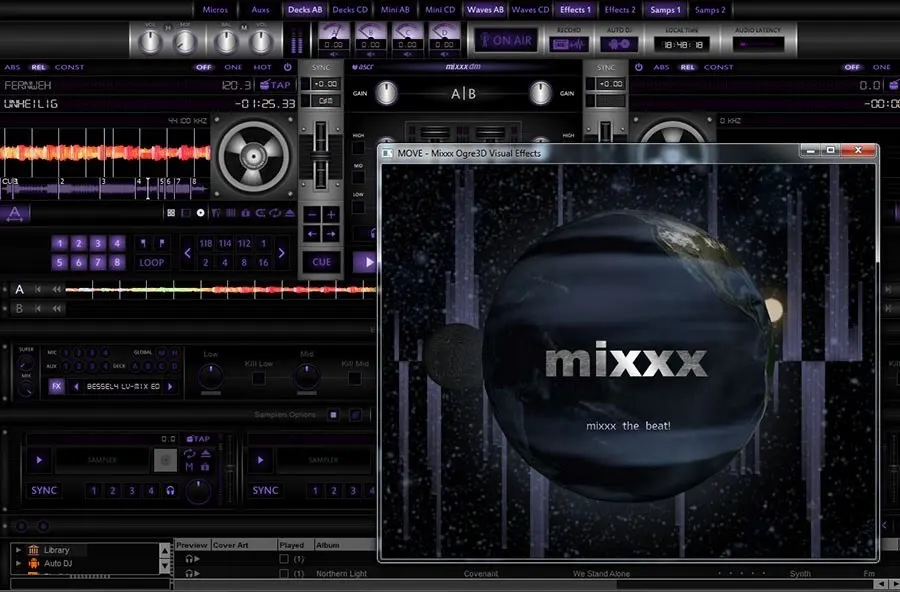
Task: Switch to the Waves CD tab
Action: tap(530, 10)
